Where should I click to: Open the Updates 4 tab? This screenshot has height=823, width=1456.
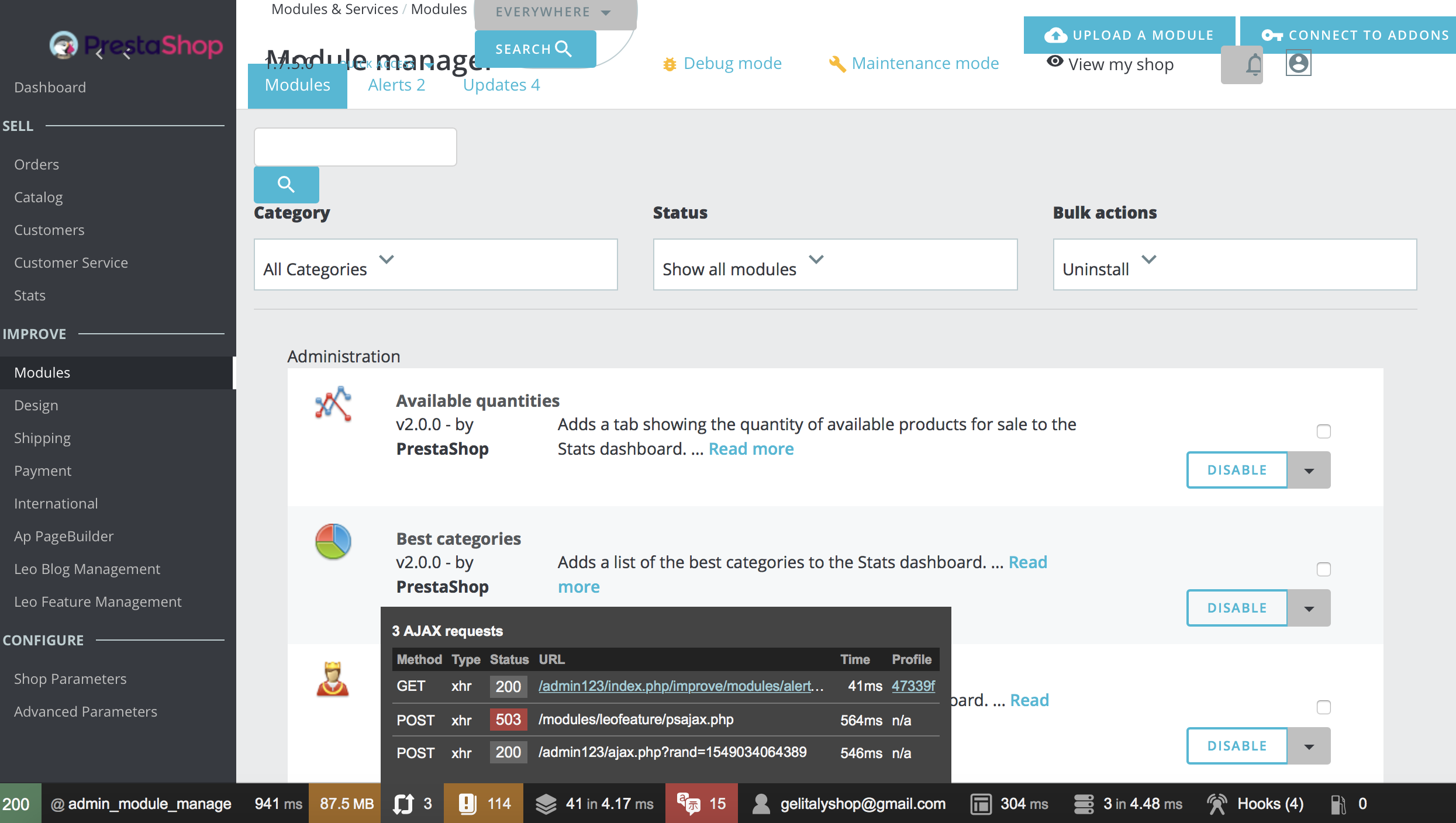coord(501,84)
